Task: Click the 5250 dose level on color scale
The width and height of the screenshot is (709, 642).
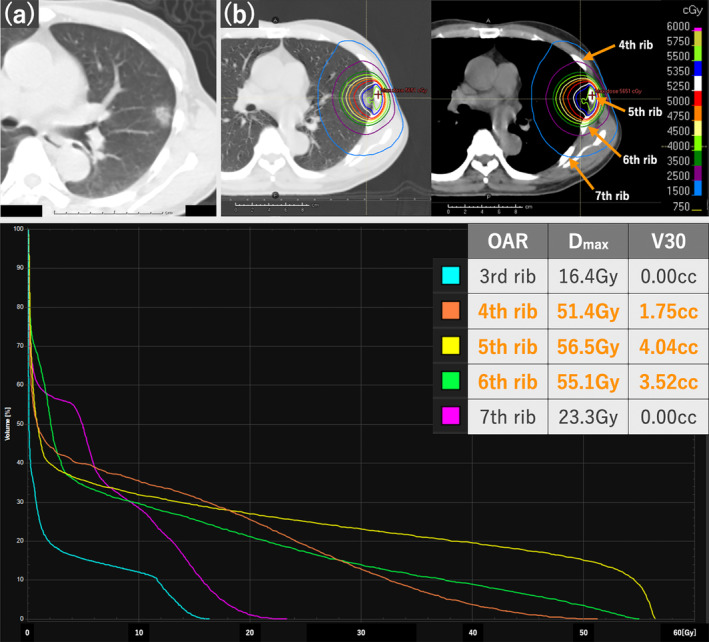Action: pos(678,86)
